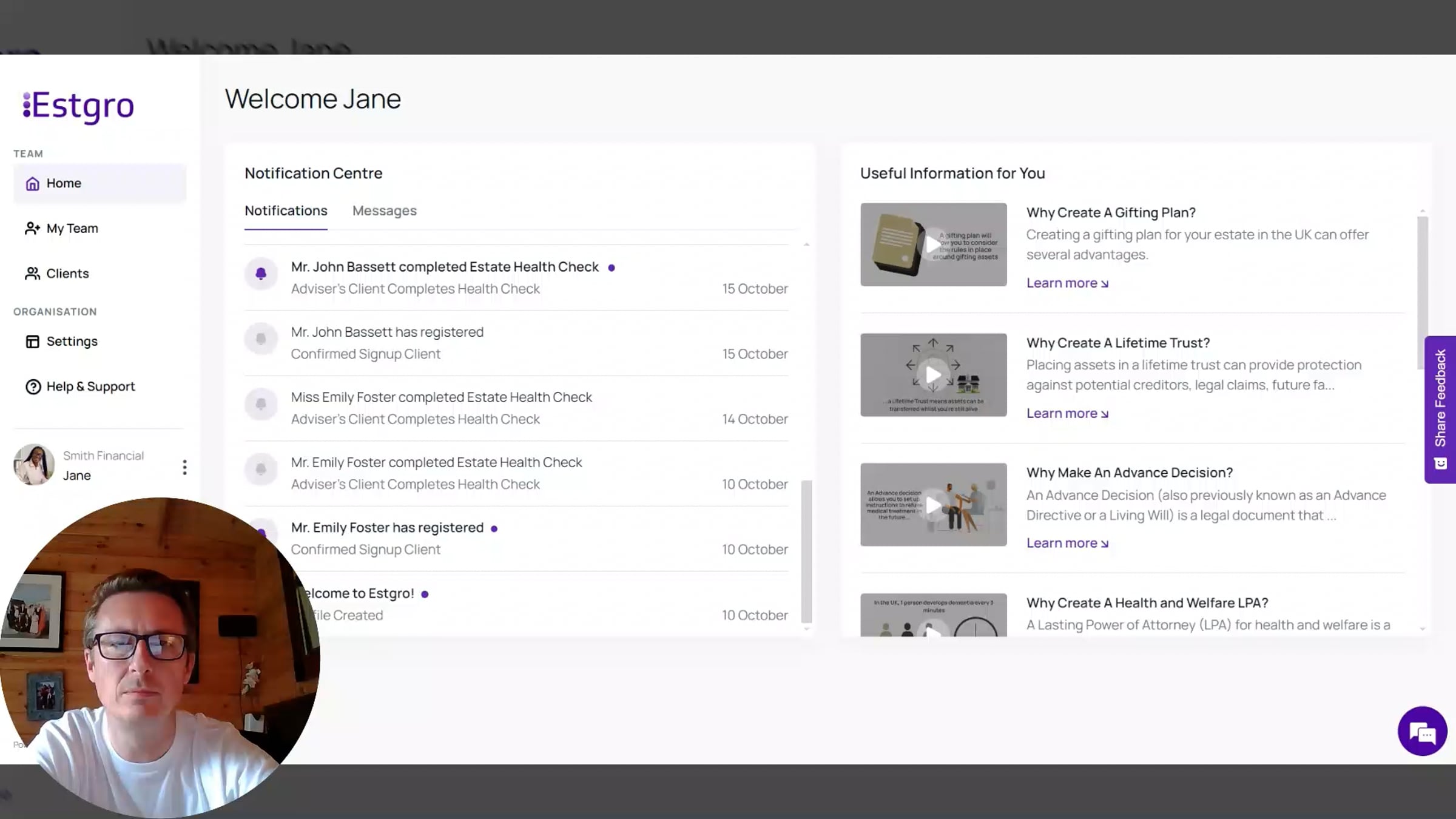1456x819 pixels.
Task: Click Jane's profile avatar picture
Action: point(34,465)
